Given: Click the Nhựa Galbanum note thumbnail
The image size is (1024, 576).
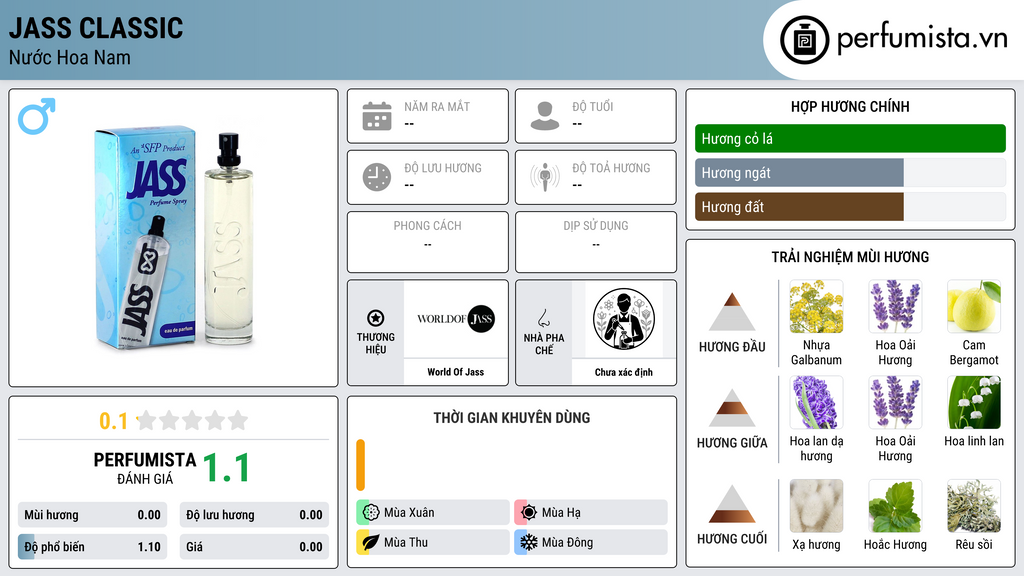Looking at the screenshot, I should click(x=816, y=306).
